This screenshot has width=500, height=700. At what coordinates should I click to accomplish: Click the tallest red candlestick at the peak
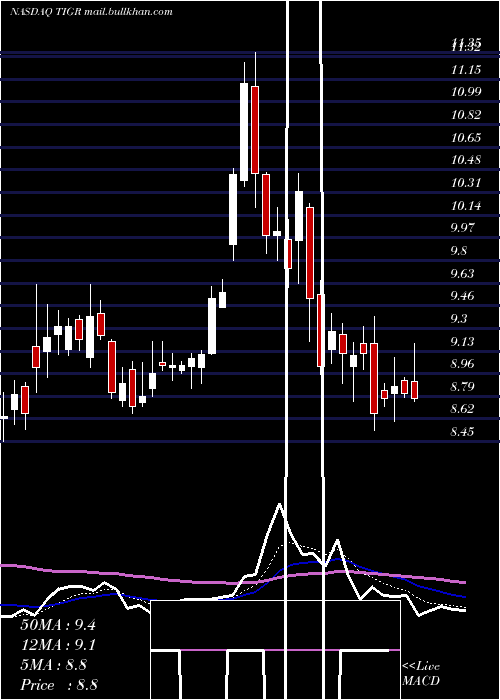[x=255, y=130]
